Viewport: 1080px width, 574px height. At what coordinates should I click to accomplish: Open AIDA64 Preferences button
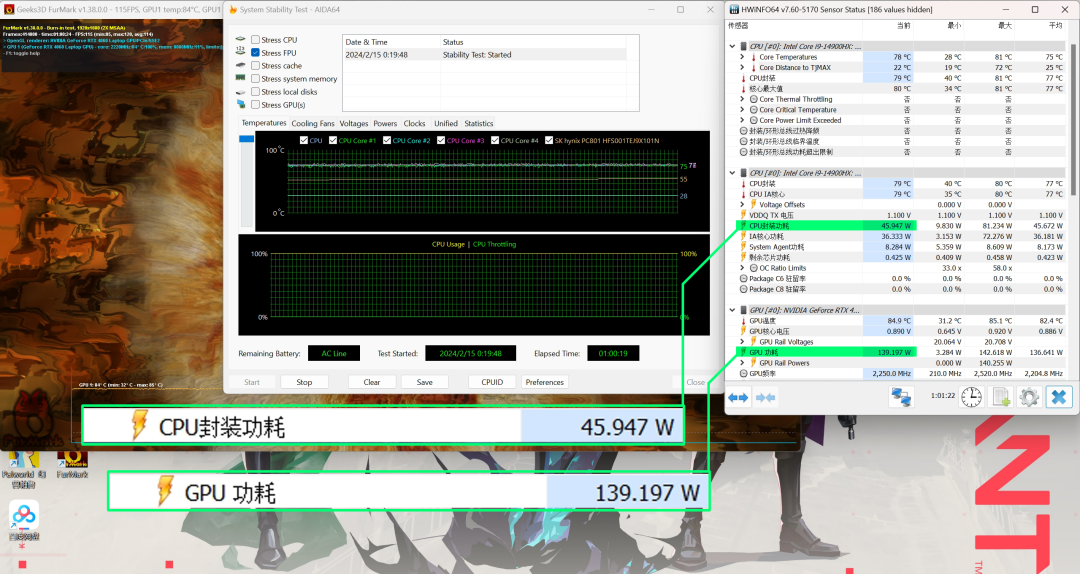pos(544,382)
